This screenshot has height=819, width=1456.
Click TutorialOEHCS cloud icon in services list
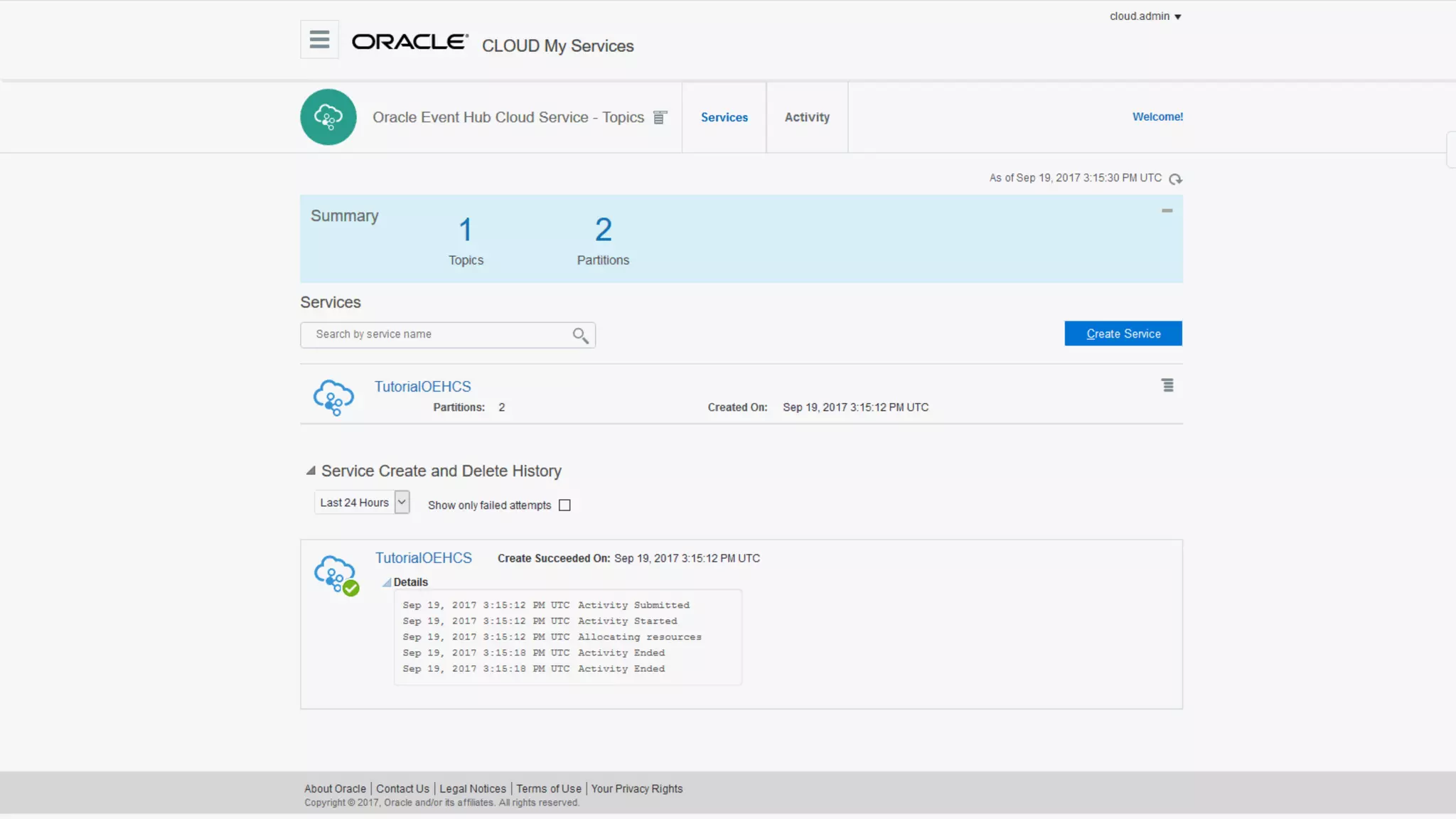tap(333, 397)
